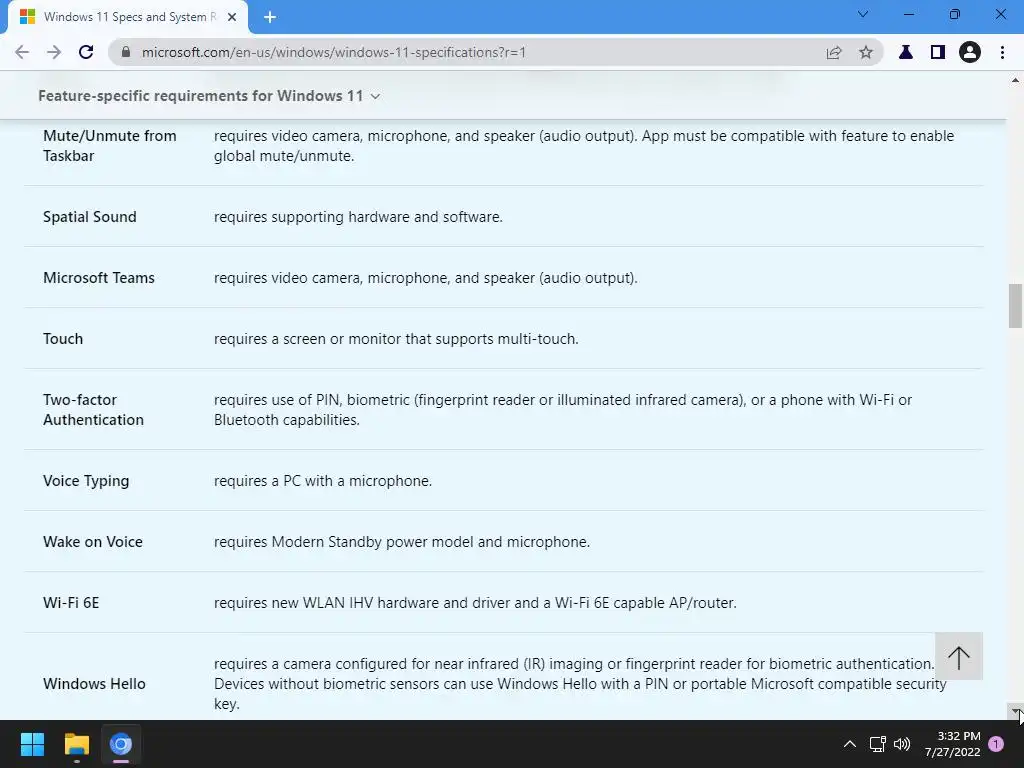The width and height of the screenshot is (1024, 768).
Task: Click the near infrared camera requirement text
Action: pos(580,684)
